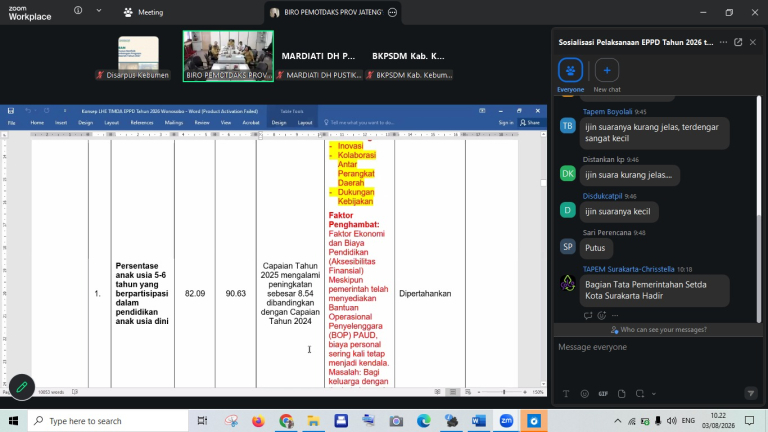Click the table cell value 82.09

point(195,293)
